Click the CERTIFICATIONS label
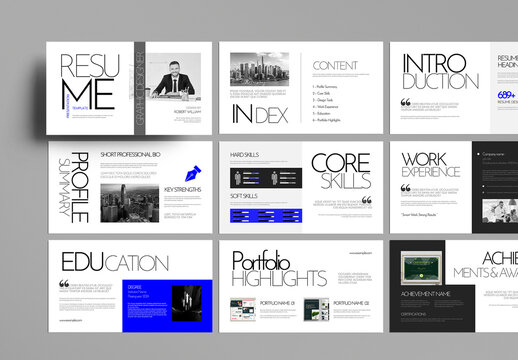518x360 pixels. [413, 314]
